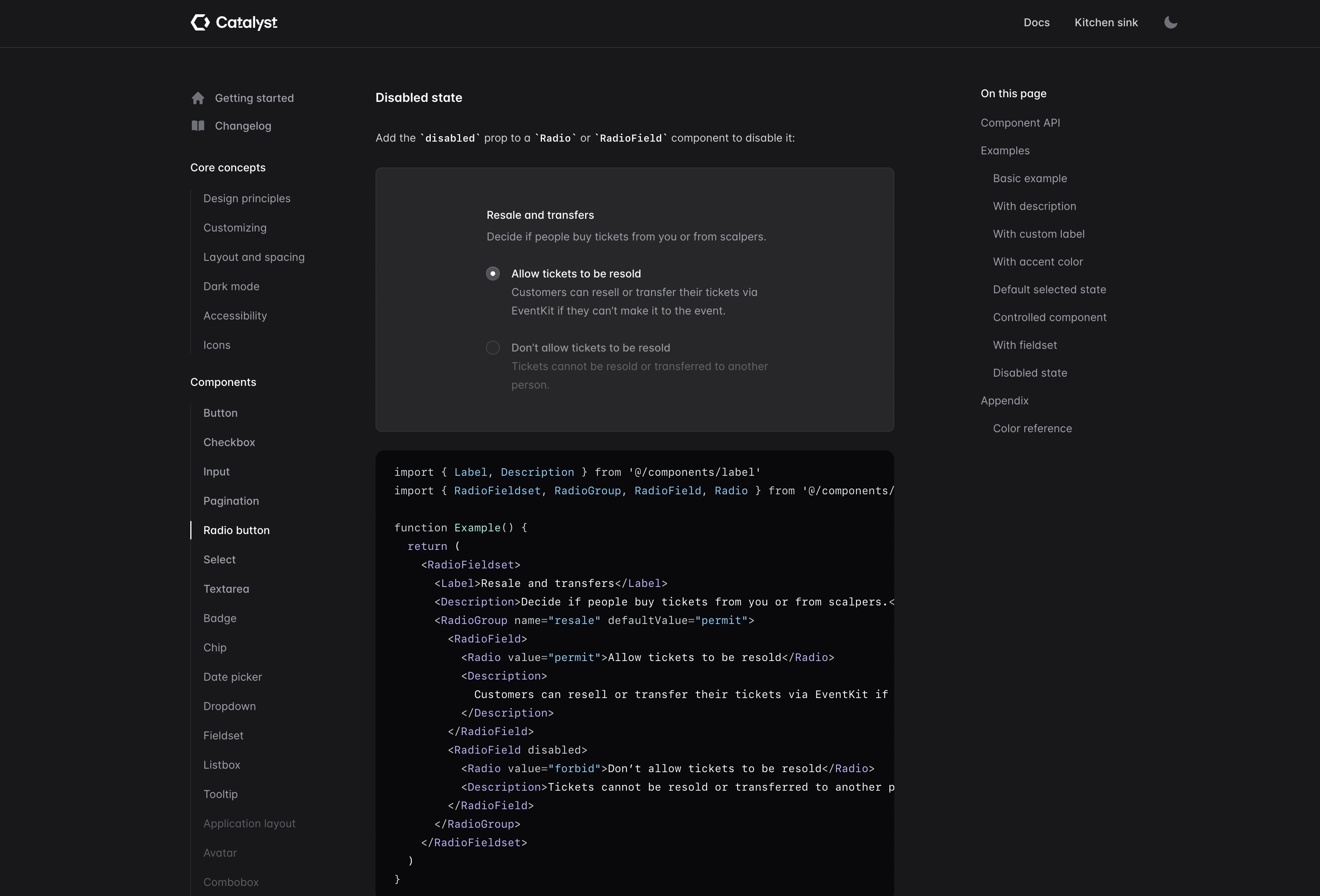Screen dimensions: 1320x896
Task: Click 'Don't allow tickets to be resold' label
Action: (591, 348)
